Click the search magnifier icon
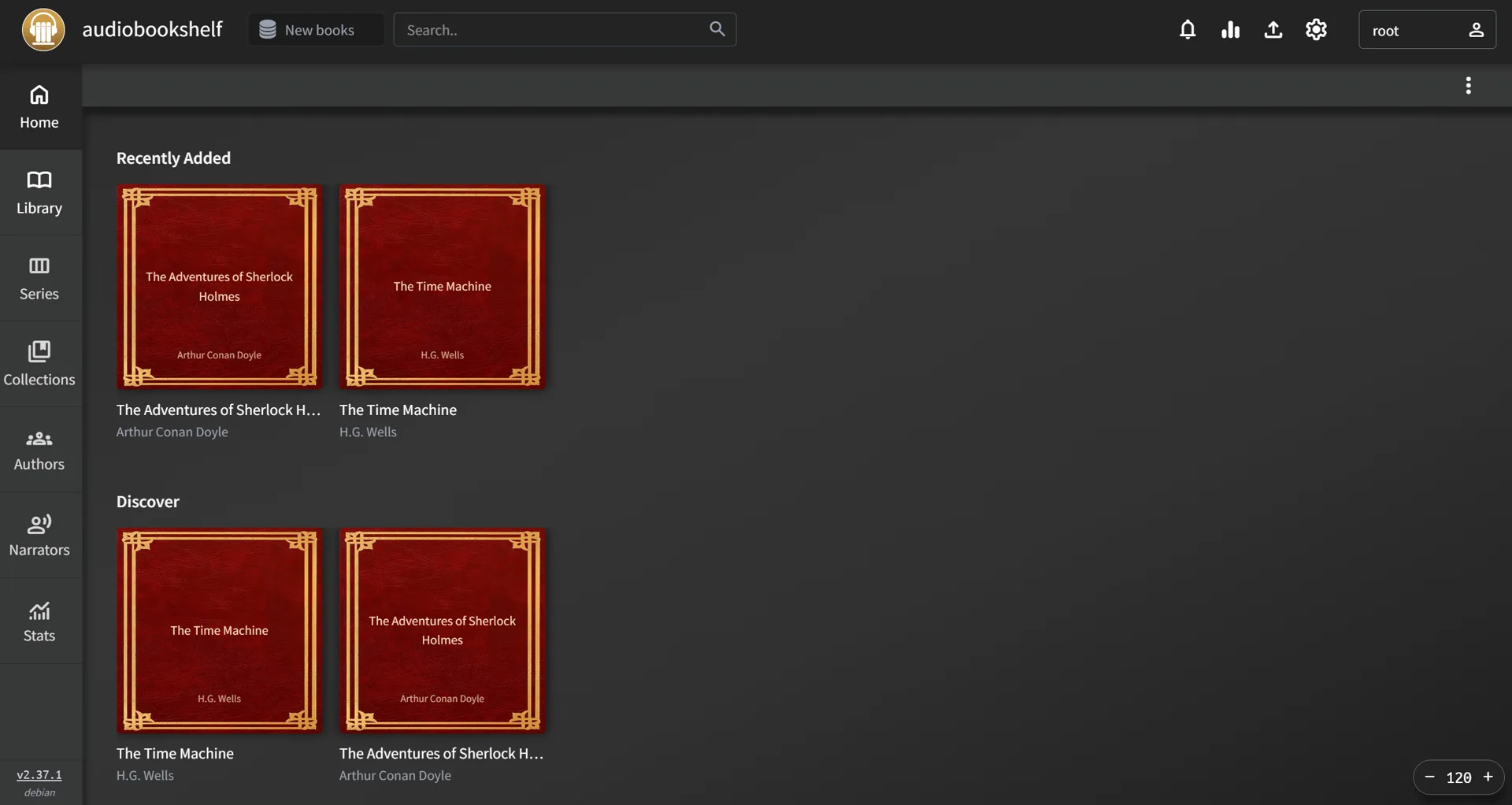The width and height of the screenshot is (1512, 805). pyautogui.click(x=717, y=29)
